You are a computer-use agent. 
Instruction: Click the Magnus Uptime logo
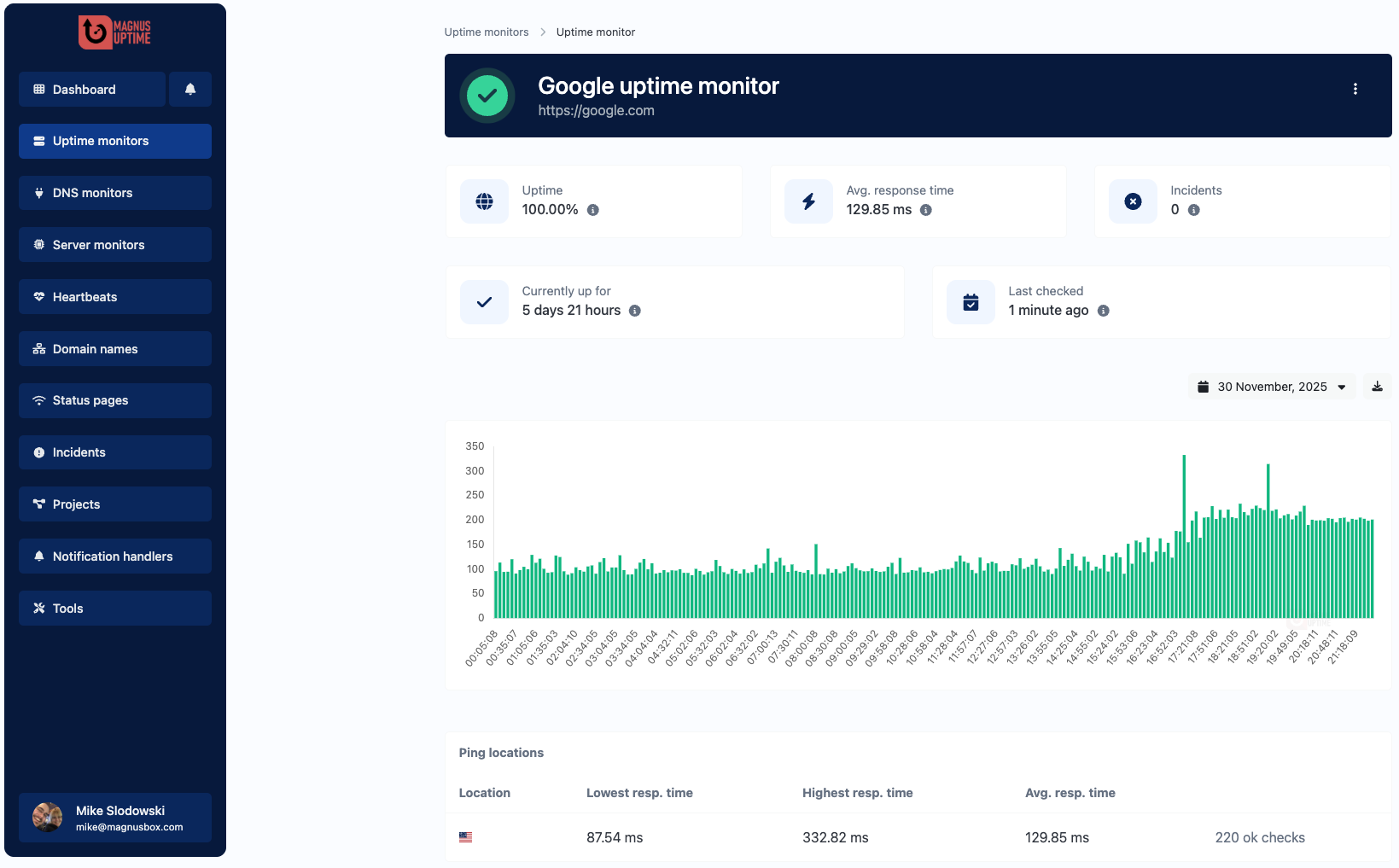[x=114, y=32]
